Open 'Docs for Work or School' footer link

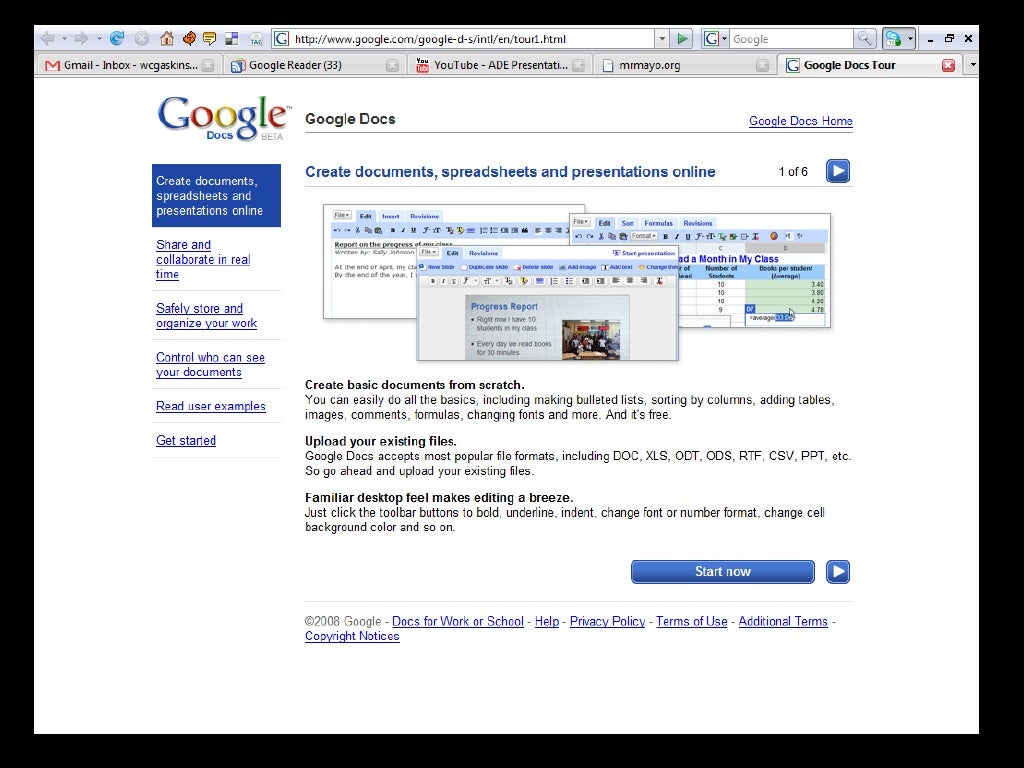458,622
